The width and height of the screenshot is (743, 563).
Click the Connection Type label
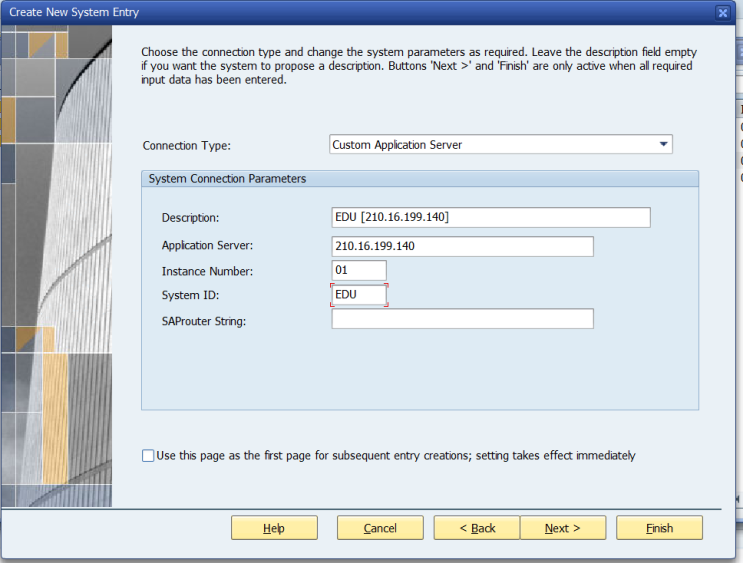(187, 145)
